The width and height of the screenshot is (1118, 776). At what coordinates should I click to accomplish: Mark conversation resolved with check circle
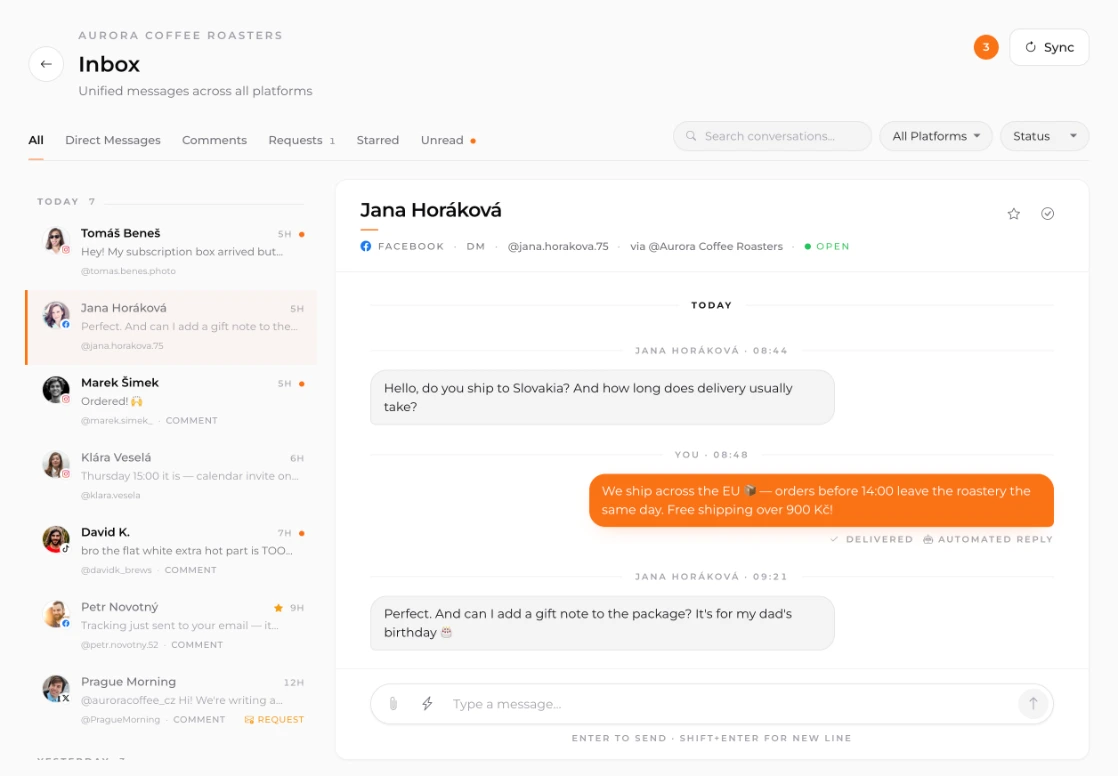pos(1047,214)
